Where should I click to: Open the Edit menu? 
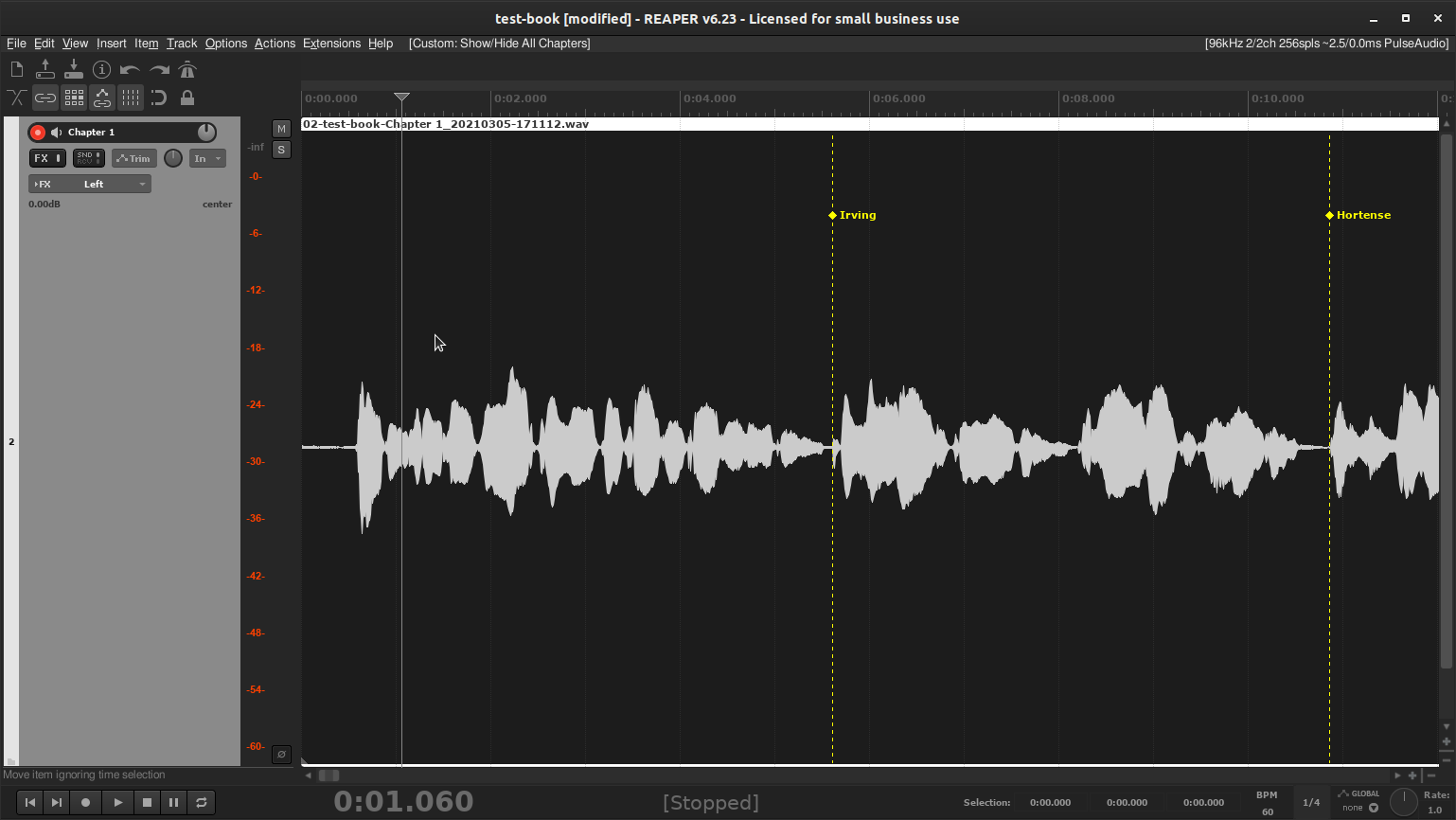pyautogui.click(x=44, y=44)
